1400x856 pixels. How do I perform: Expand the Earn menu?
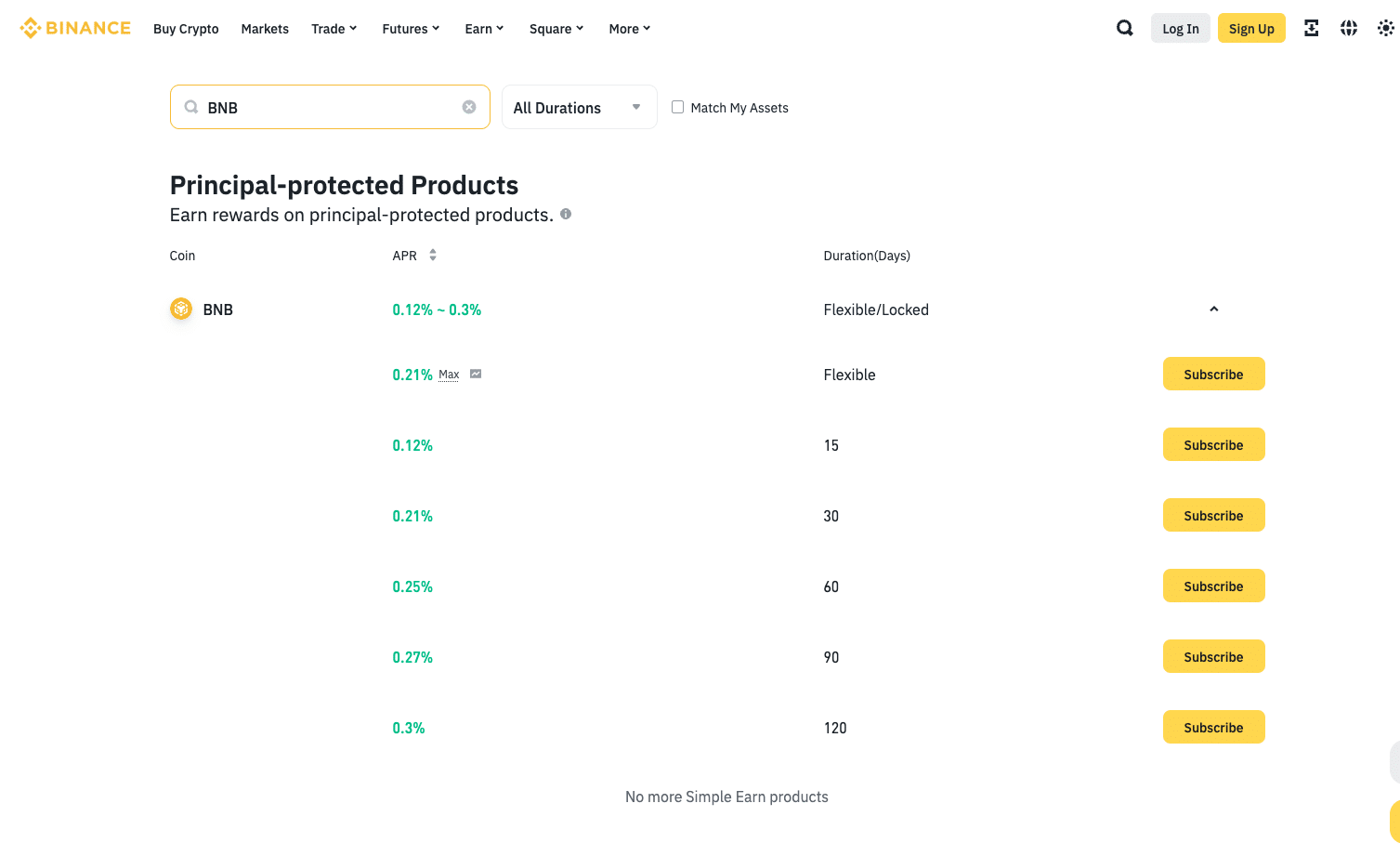pyautogui.click(x=484, y=29)
